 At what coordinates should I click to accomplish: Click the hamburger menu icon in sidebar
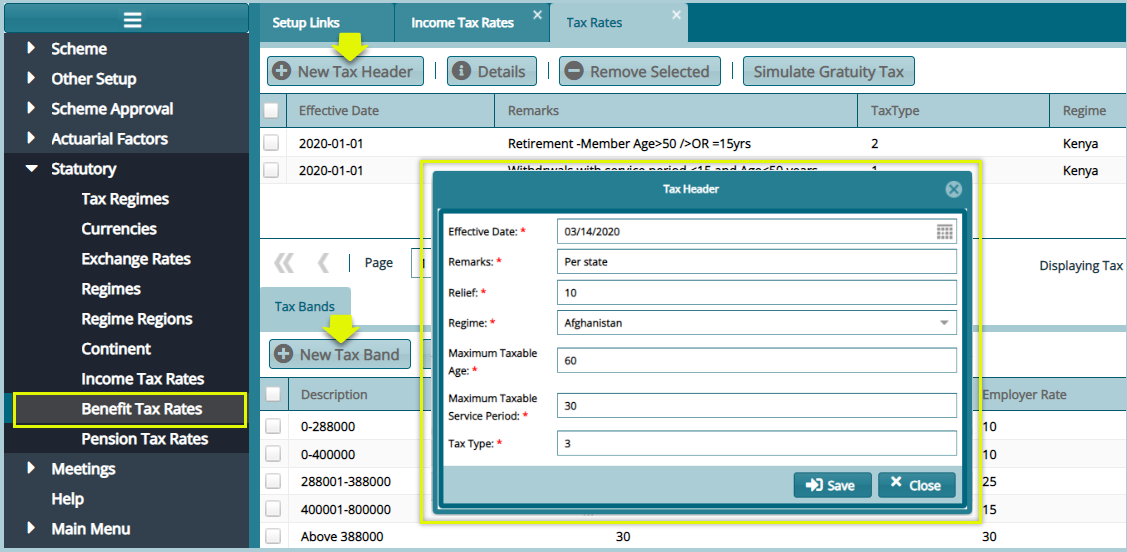click(132, 19)
